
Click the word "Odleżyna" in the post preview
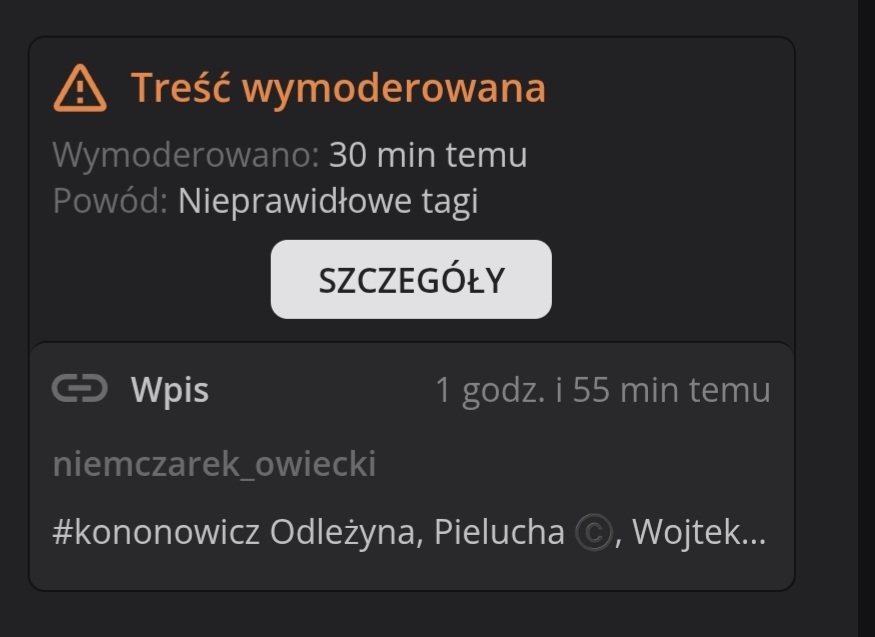click(344, 532)
